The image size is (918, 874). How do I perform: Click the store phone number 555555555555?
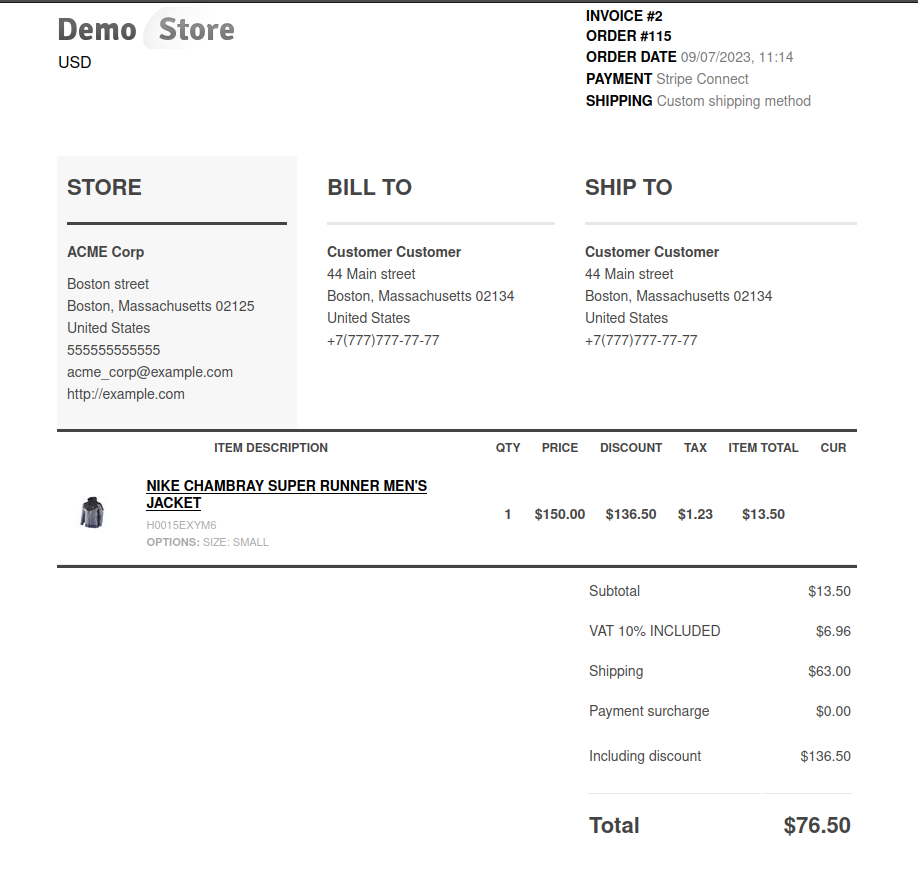pos(114,350)
